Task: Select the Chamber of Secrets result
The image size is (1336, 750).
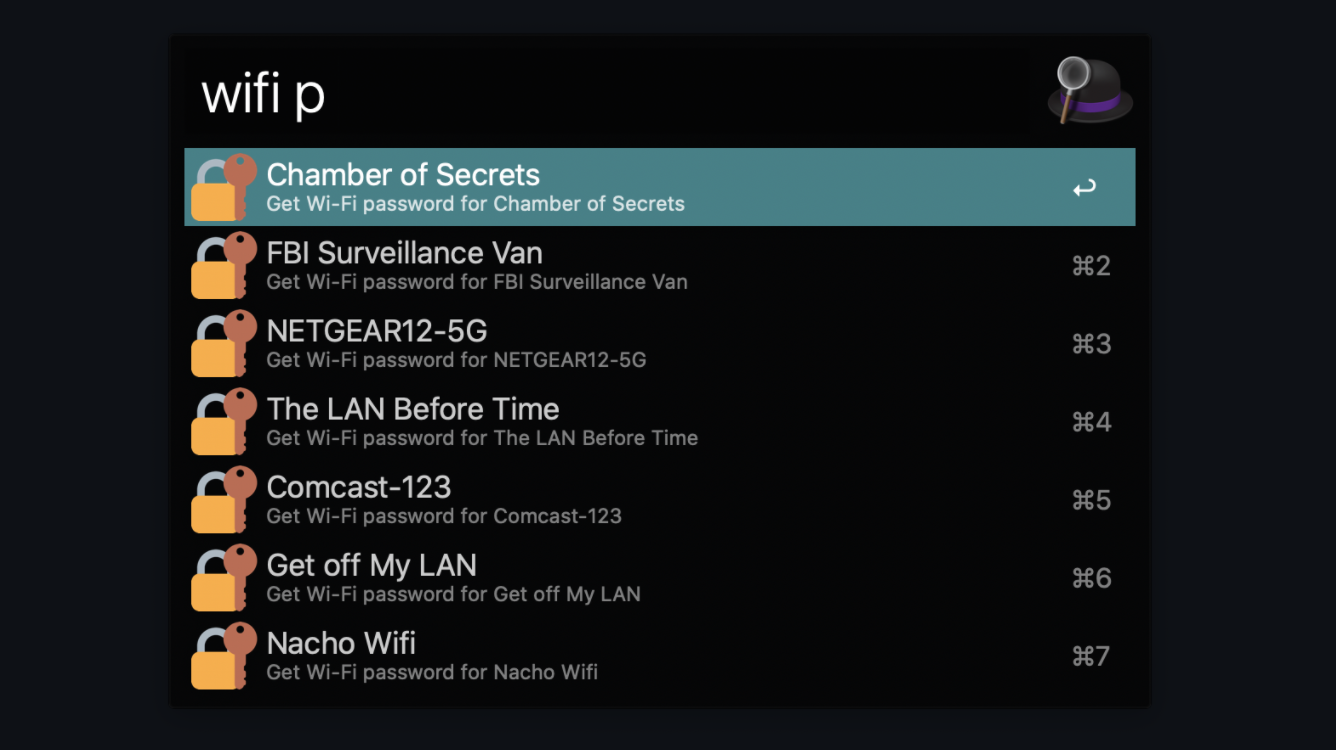Action: pos(660,187)
